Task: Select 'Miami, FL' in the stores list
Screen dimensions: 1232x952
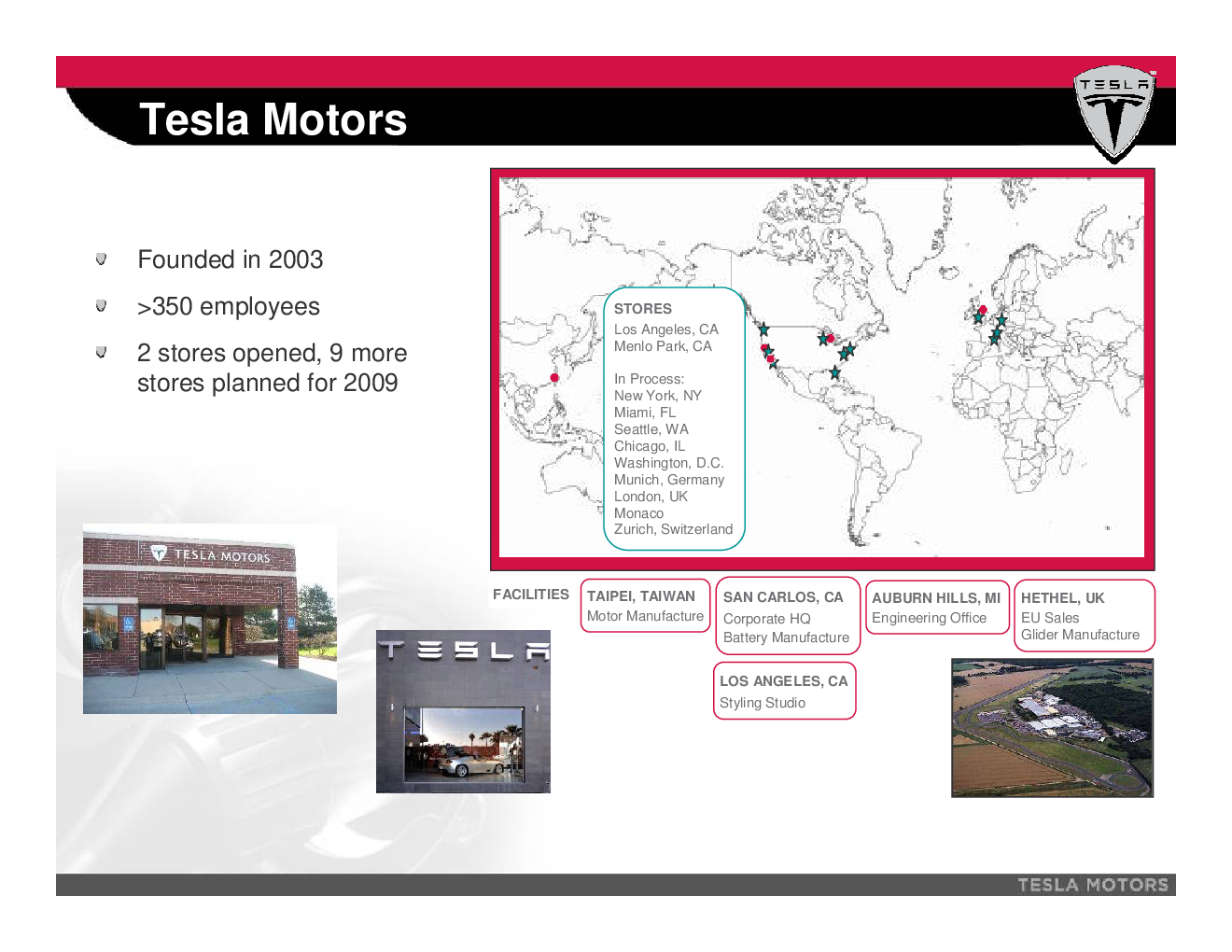Action: [645, 413]
